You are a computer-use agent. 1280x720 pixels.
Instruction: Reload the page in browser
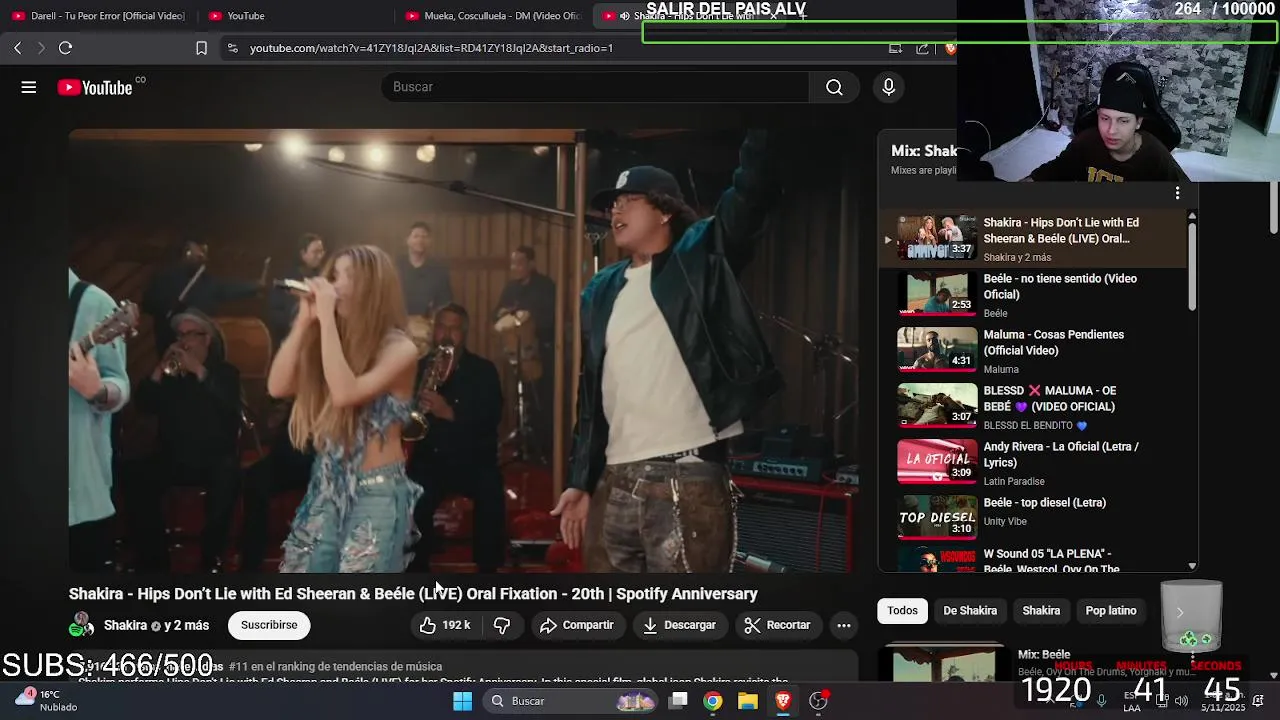65,48
